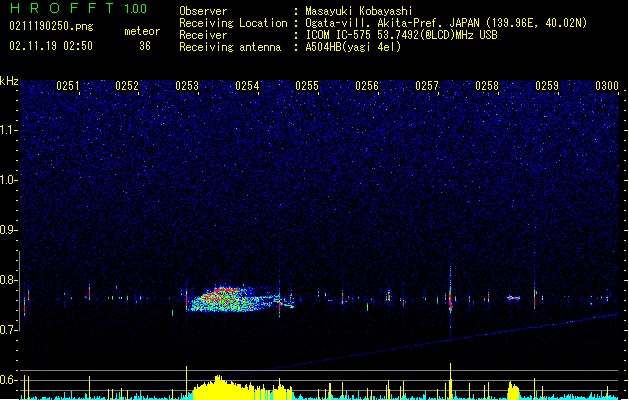This screenshot has height=400, width=629.
Task: Click the 1.1 kHz axis label
Action: (x=8, y=130)
